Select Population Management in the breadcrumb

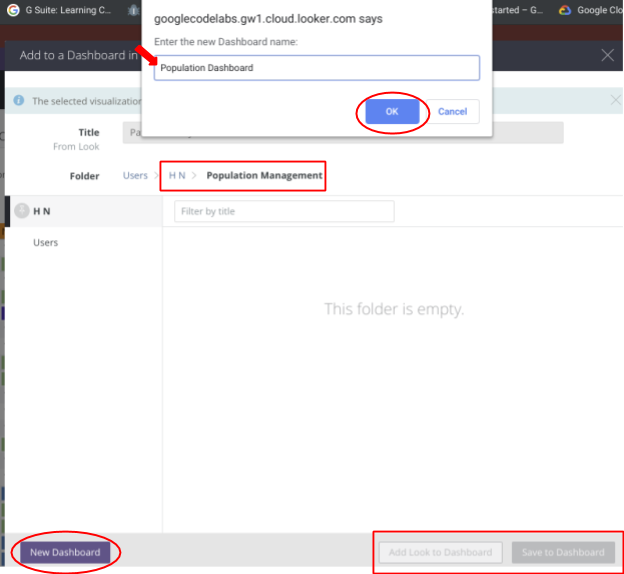264,176
